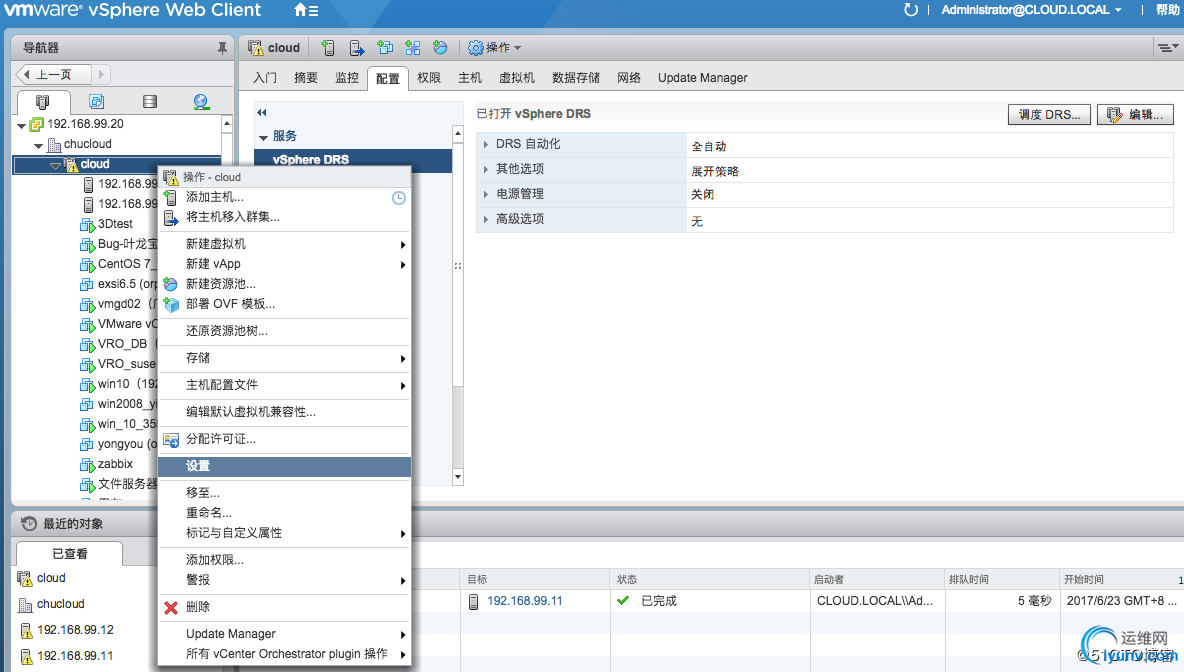Click 编辑... button

click(1136, 115)
